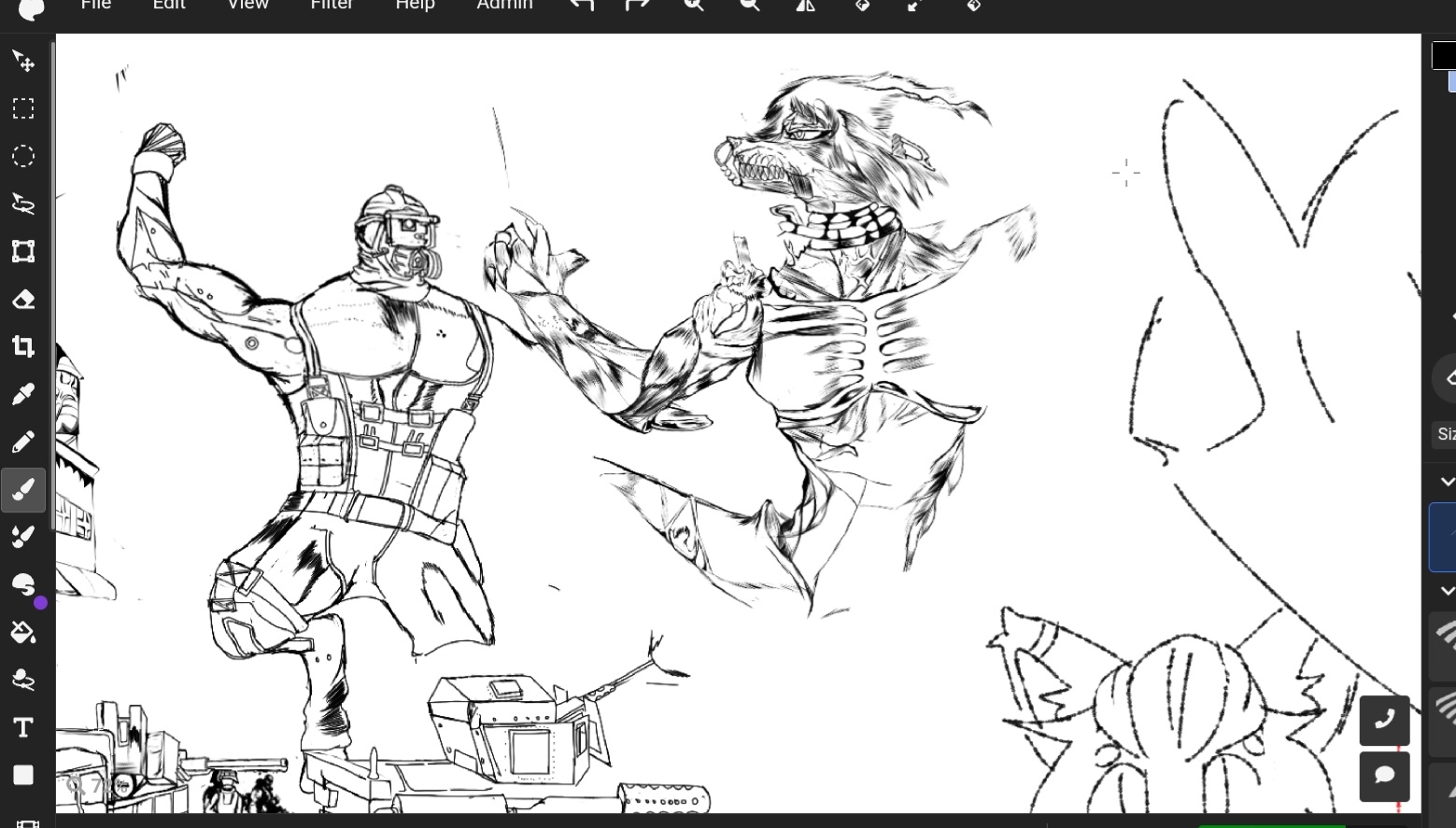
Task: Click the Zoom in magnifier icon
Action: 694,6
